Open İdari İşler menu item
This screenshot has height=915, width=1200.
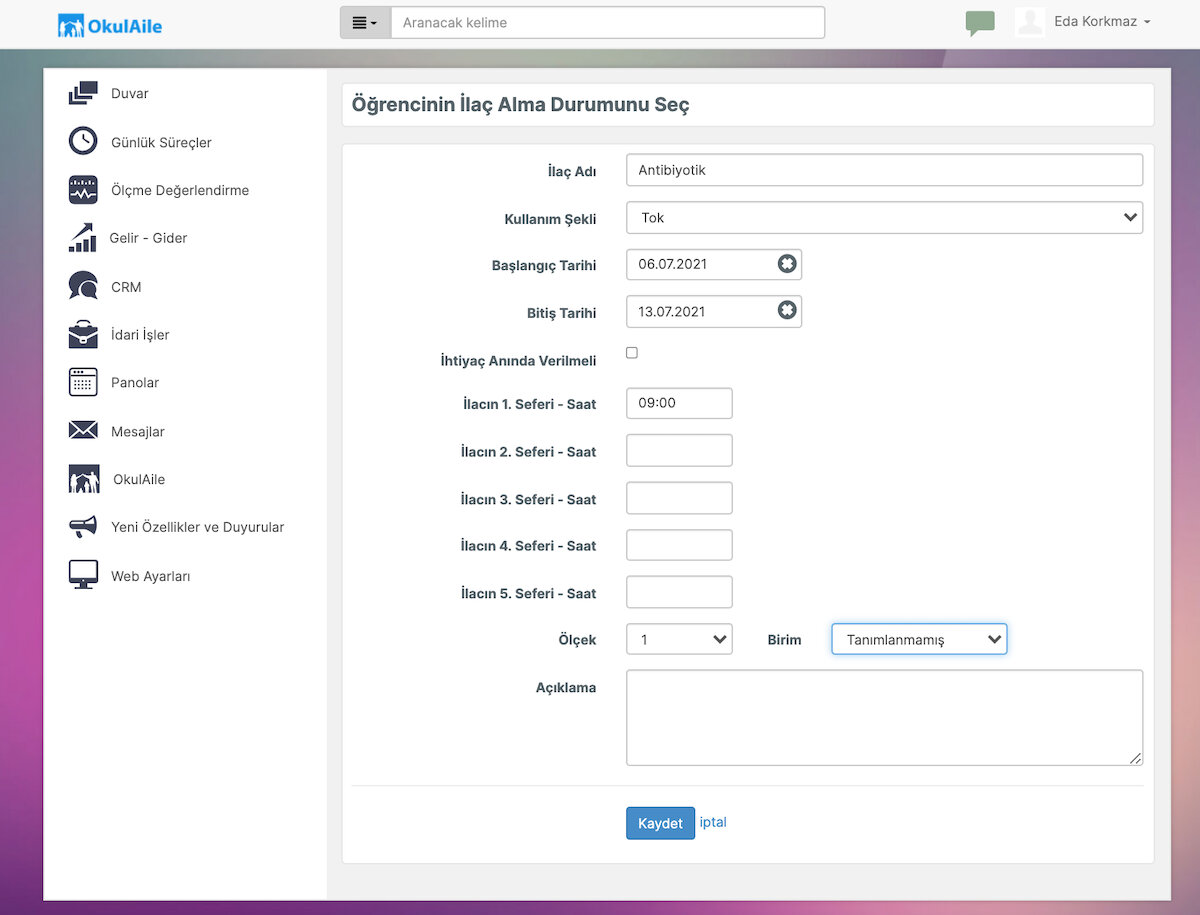click(x=140, y=335)
